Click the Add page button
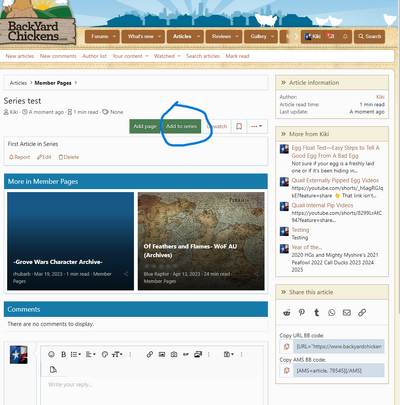The width and height of the screenshot is (400, 405). coord(145,126)
